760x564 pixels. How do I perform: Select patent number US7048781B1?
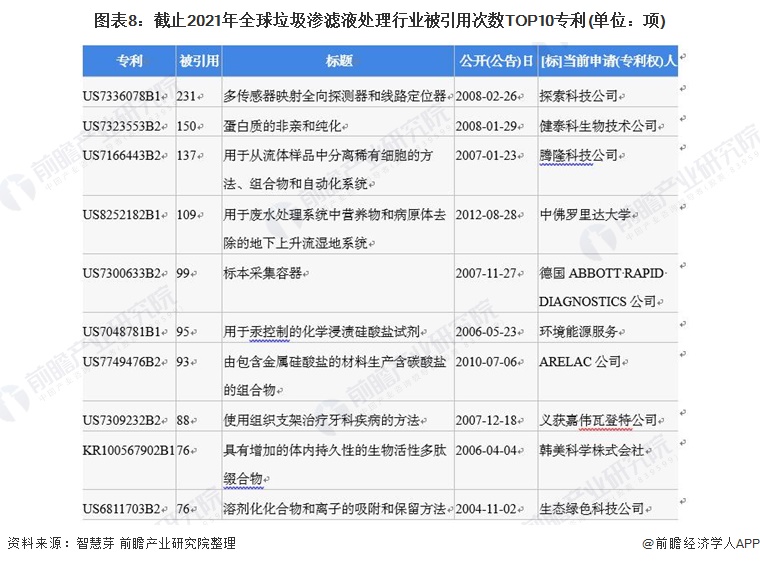[122, 332]
